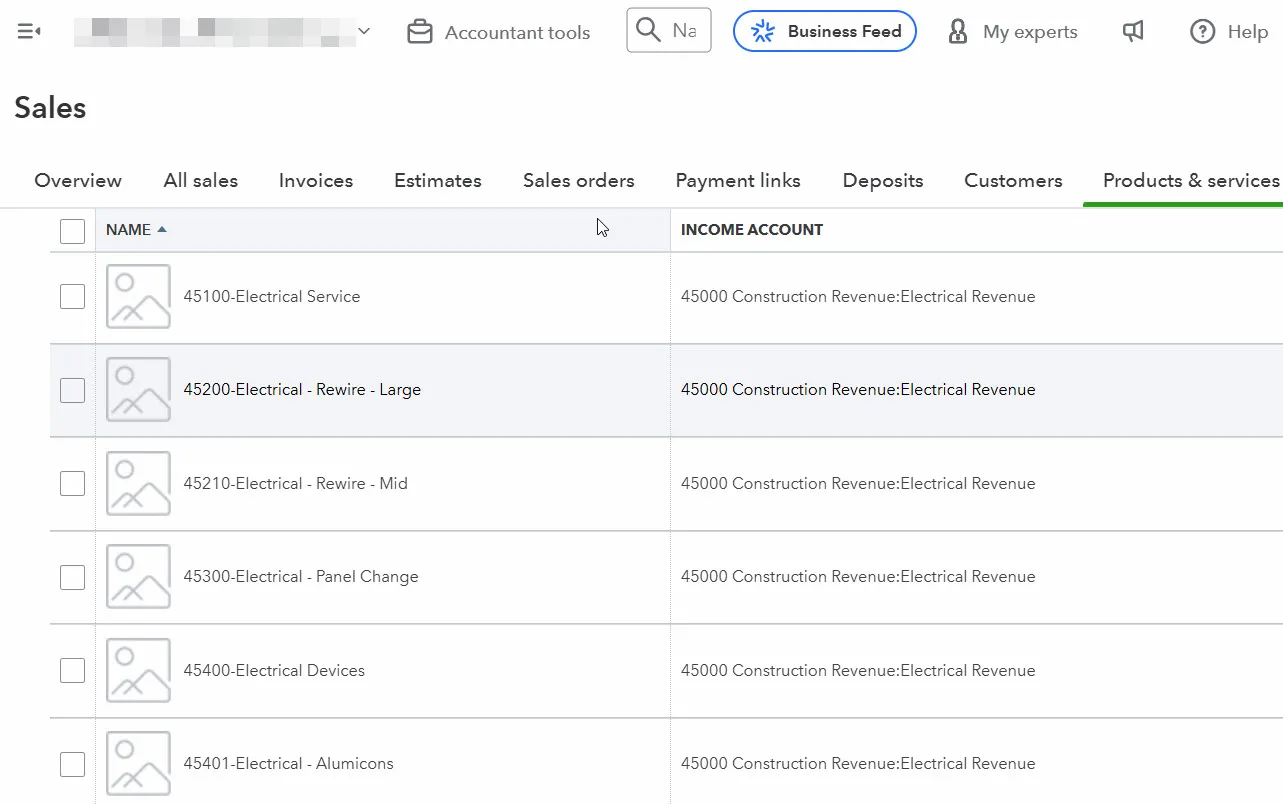Screen dimensions: 1283x804
Task: Click the Business Feed button
Action: coord(824,31)
